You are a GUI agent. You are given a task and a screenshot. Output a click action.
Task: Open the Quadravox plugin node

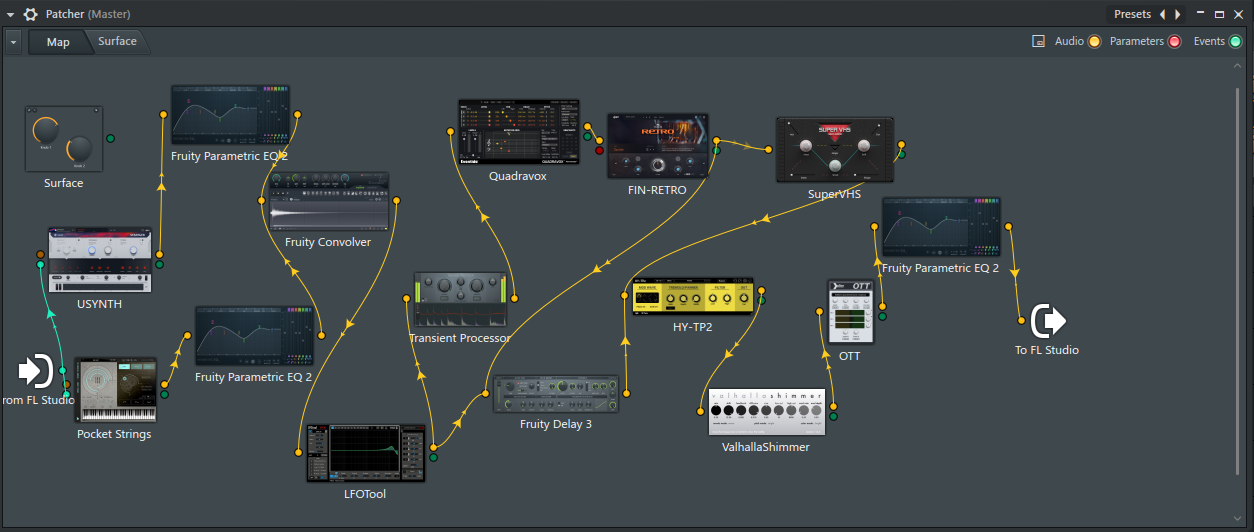click(518, 132)
